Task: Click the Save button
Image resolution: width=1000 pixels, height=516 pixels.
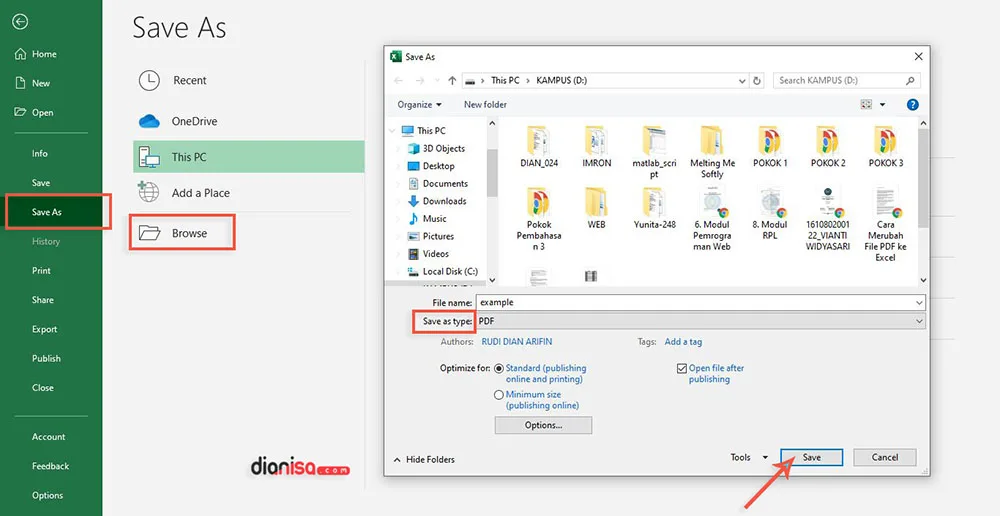Action: tap(811, 457)
